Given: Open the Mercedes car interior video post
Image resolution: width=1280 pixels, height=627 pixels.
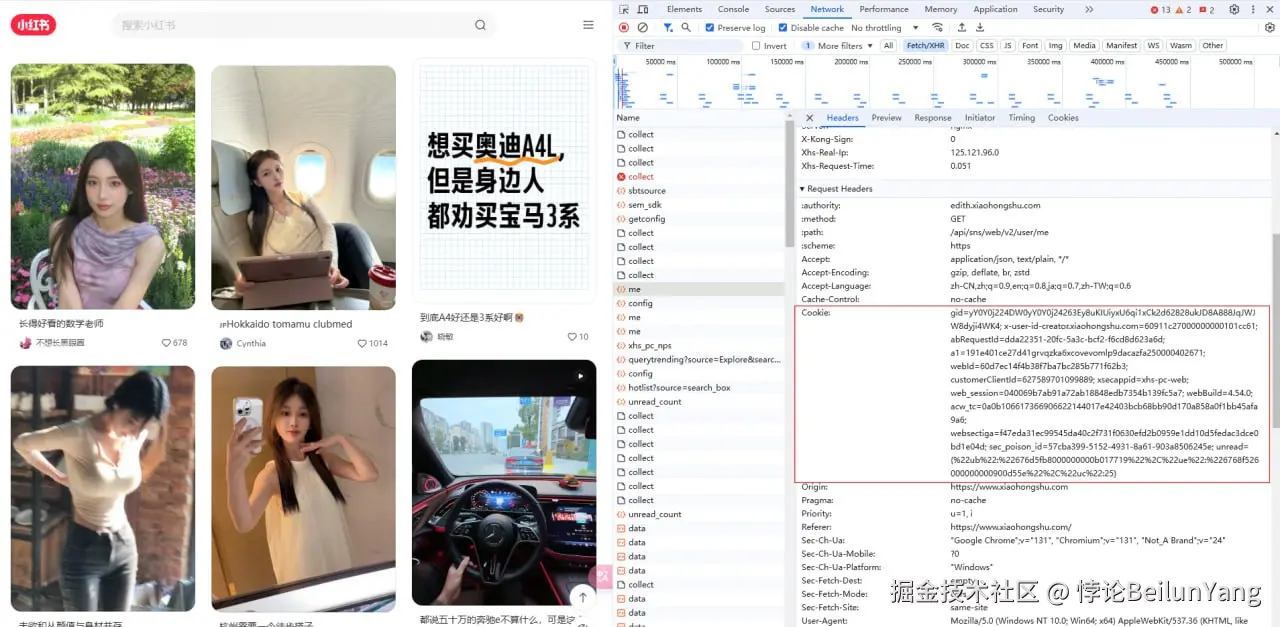Looking at the screenshot, I should 504,483.
